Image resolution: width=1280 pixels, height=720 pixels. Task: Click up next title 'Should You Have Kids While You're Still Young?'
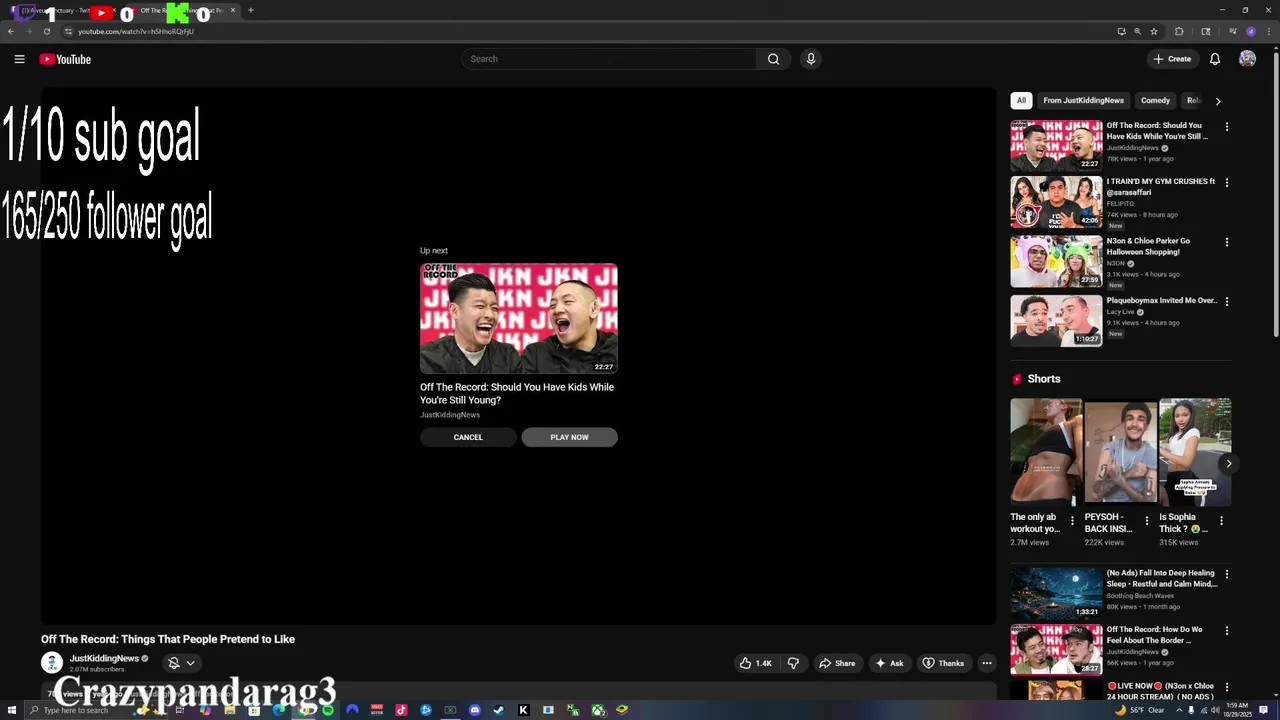[x=517, y=393]
